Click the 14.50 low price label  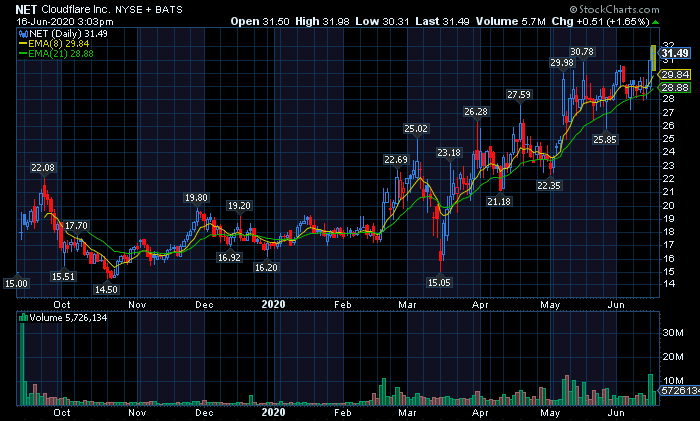(106, 290)
